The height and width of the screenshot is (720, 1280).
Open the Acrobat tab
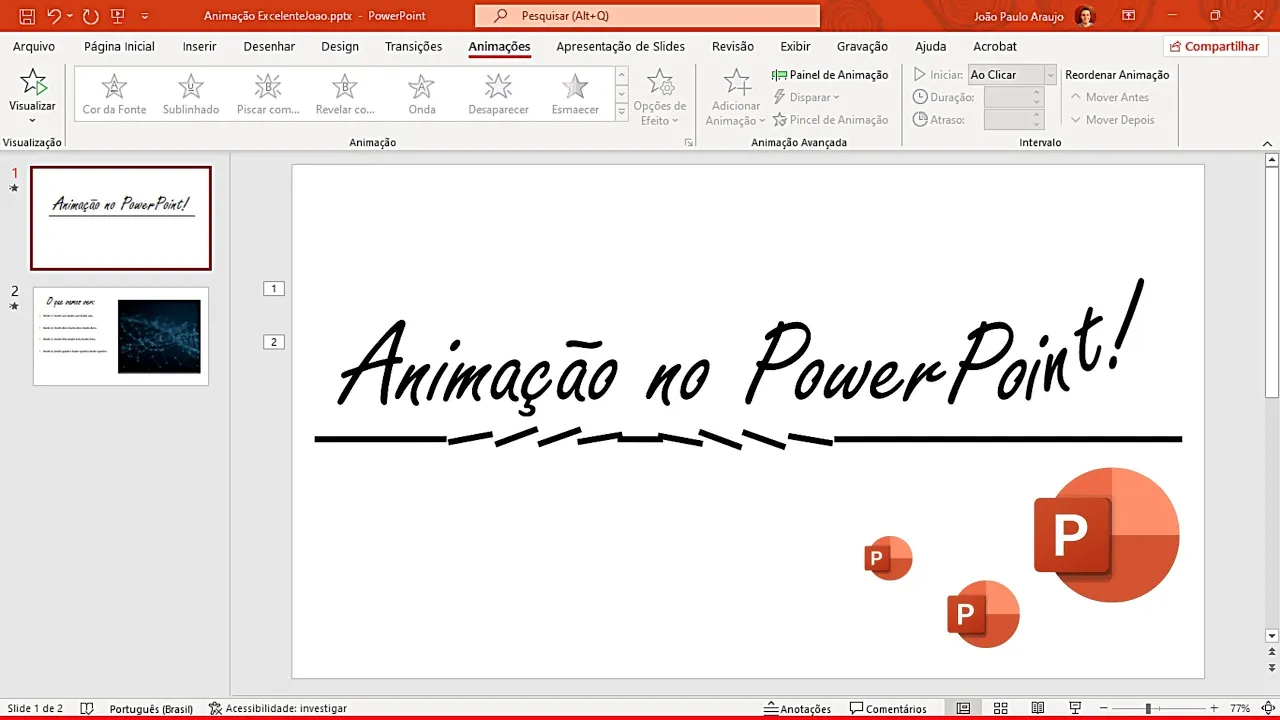coord(995,46)
